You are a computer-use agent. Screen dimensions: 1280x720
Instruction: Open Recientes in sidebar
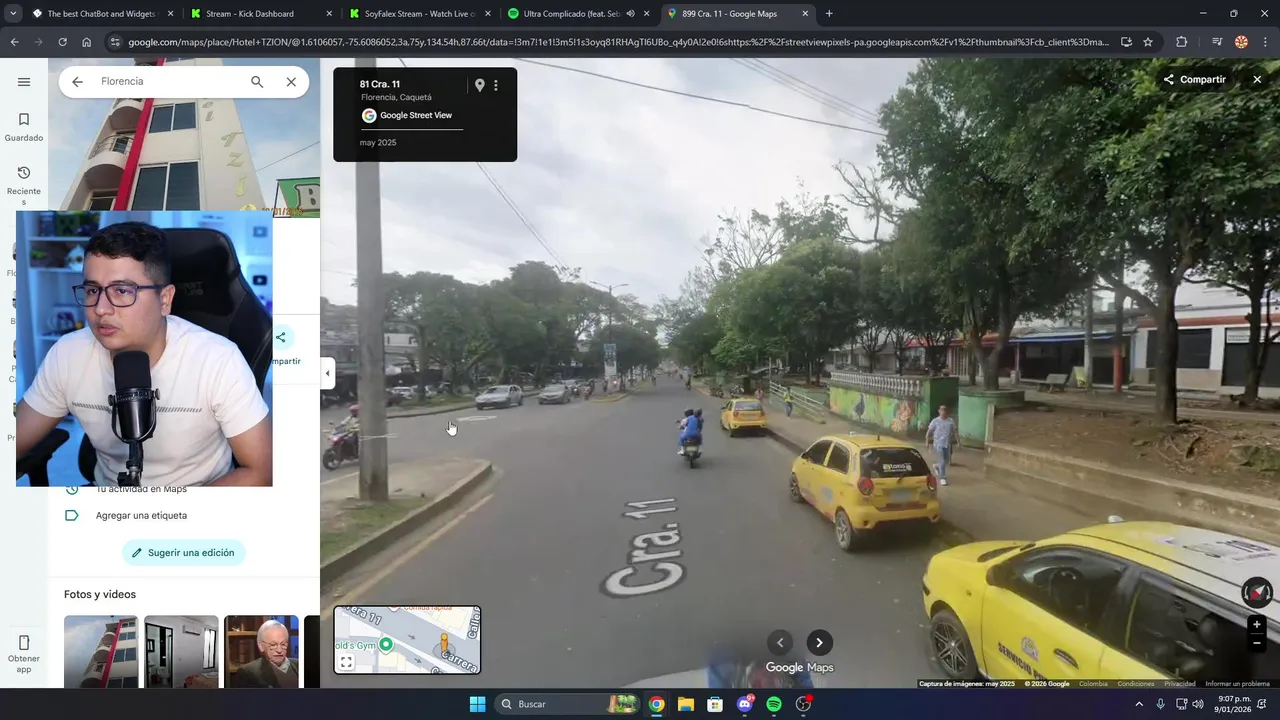pos(24,186)
